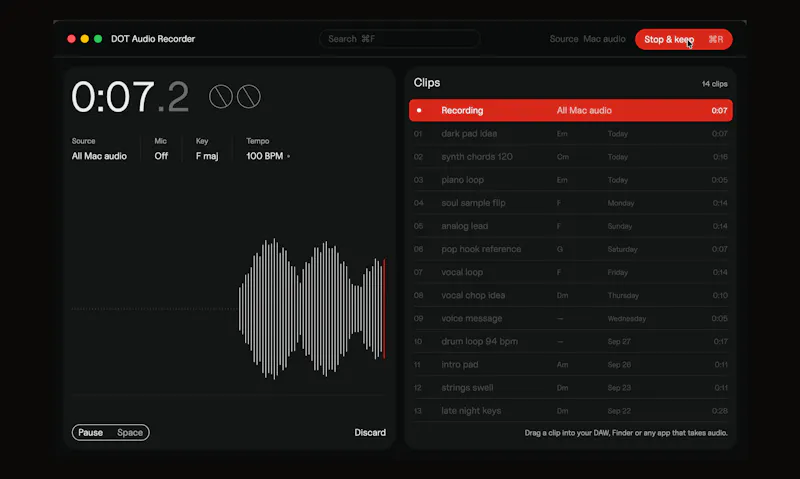
Task: Select the clip "drum loop 94 bpm"
Action: click(x=570, y=341)
